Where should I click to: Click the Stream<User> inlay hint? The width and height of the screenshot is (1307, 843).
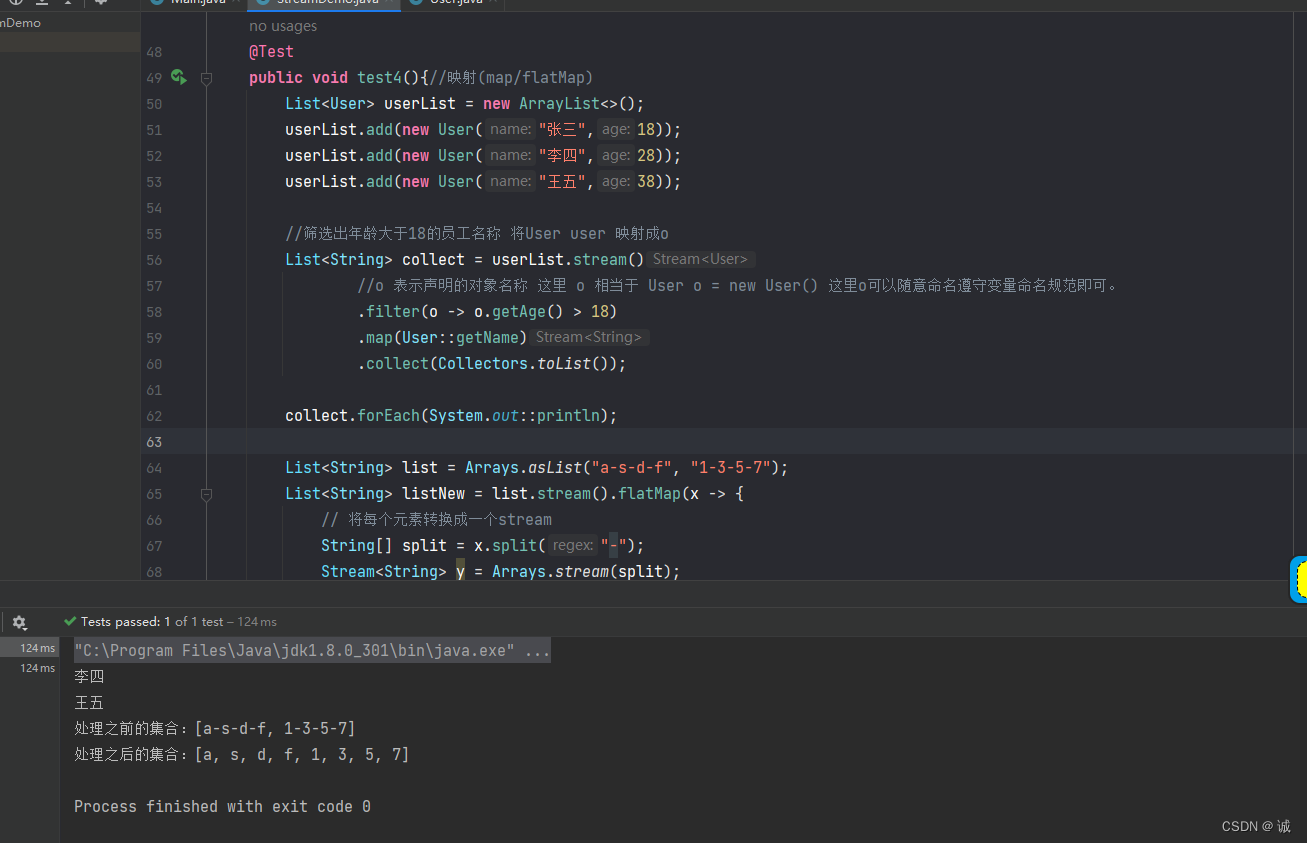click(701, 259)
